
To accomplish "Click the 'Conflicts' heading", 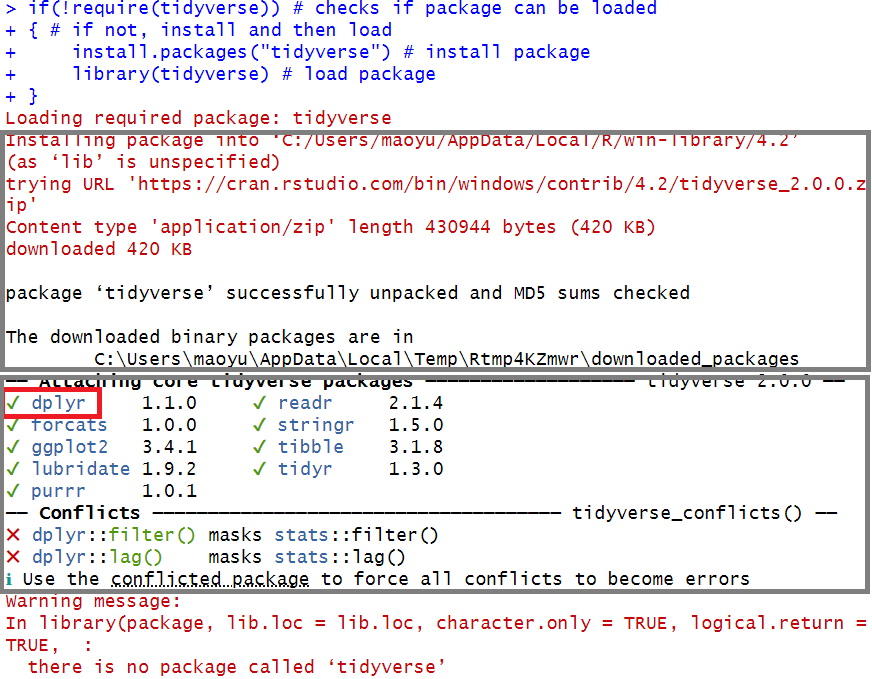I will (90, 513).
